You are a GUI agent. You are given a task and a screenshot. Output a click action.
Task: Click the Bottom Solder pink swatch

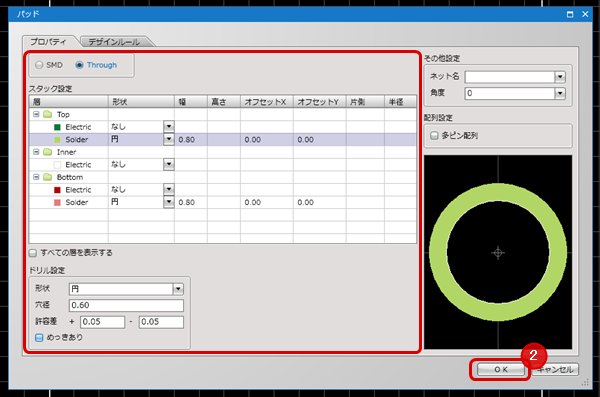pyautogui.click(x=57, y=203)
